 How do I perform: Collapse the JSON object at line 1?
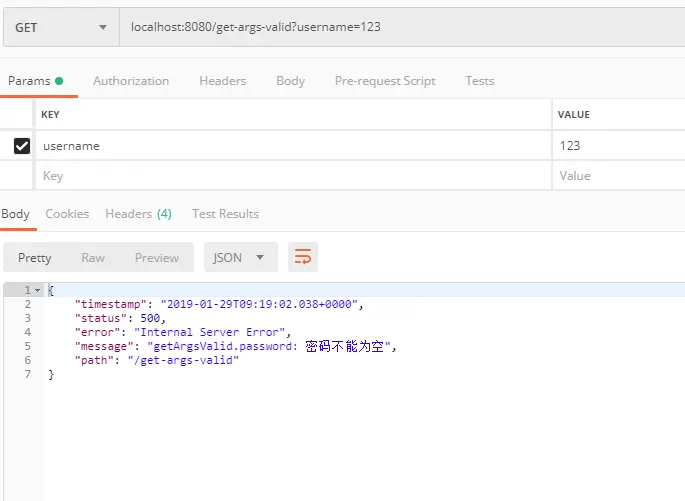click(x=38, y=290)
